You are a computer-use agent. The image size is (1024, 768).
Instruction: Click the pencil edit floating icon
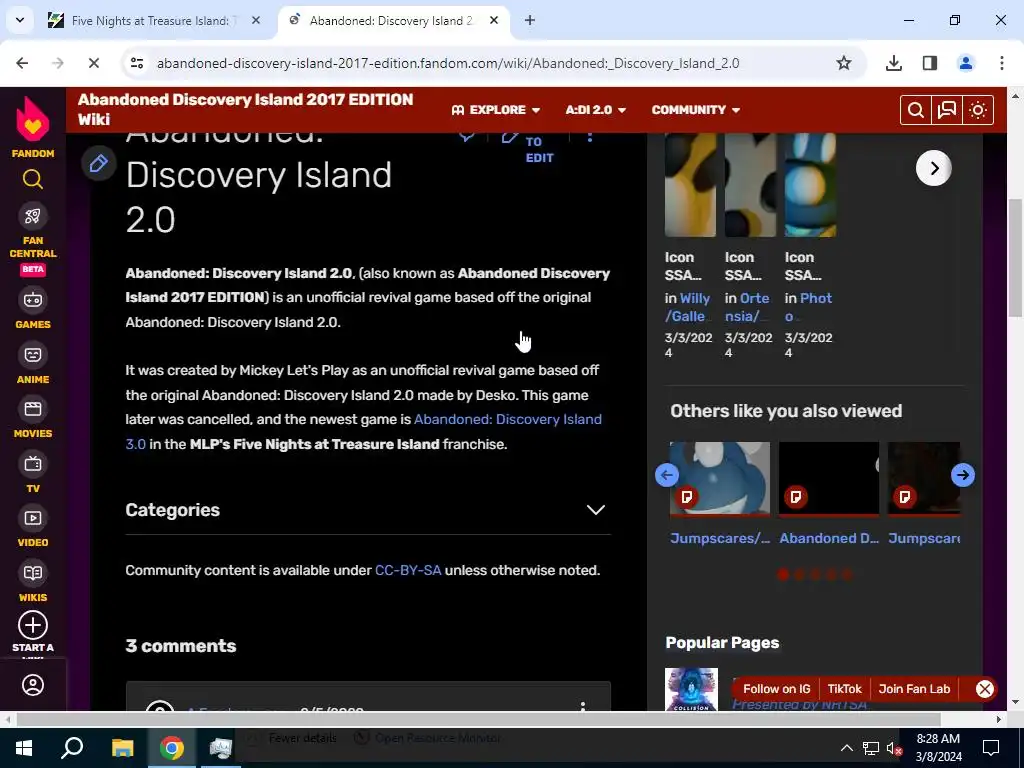coord(99,163)
